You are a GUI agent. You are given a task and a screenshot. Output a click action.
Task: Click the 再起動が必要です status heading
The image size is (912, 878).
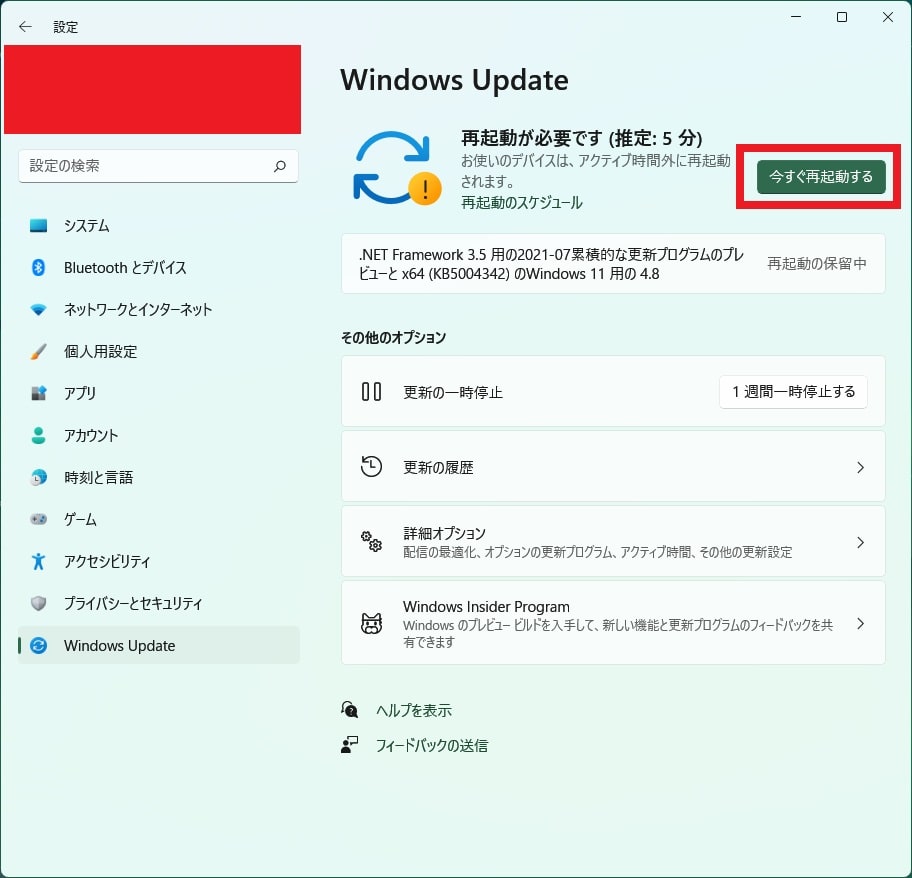tap(582, 138)
